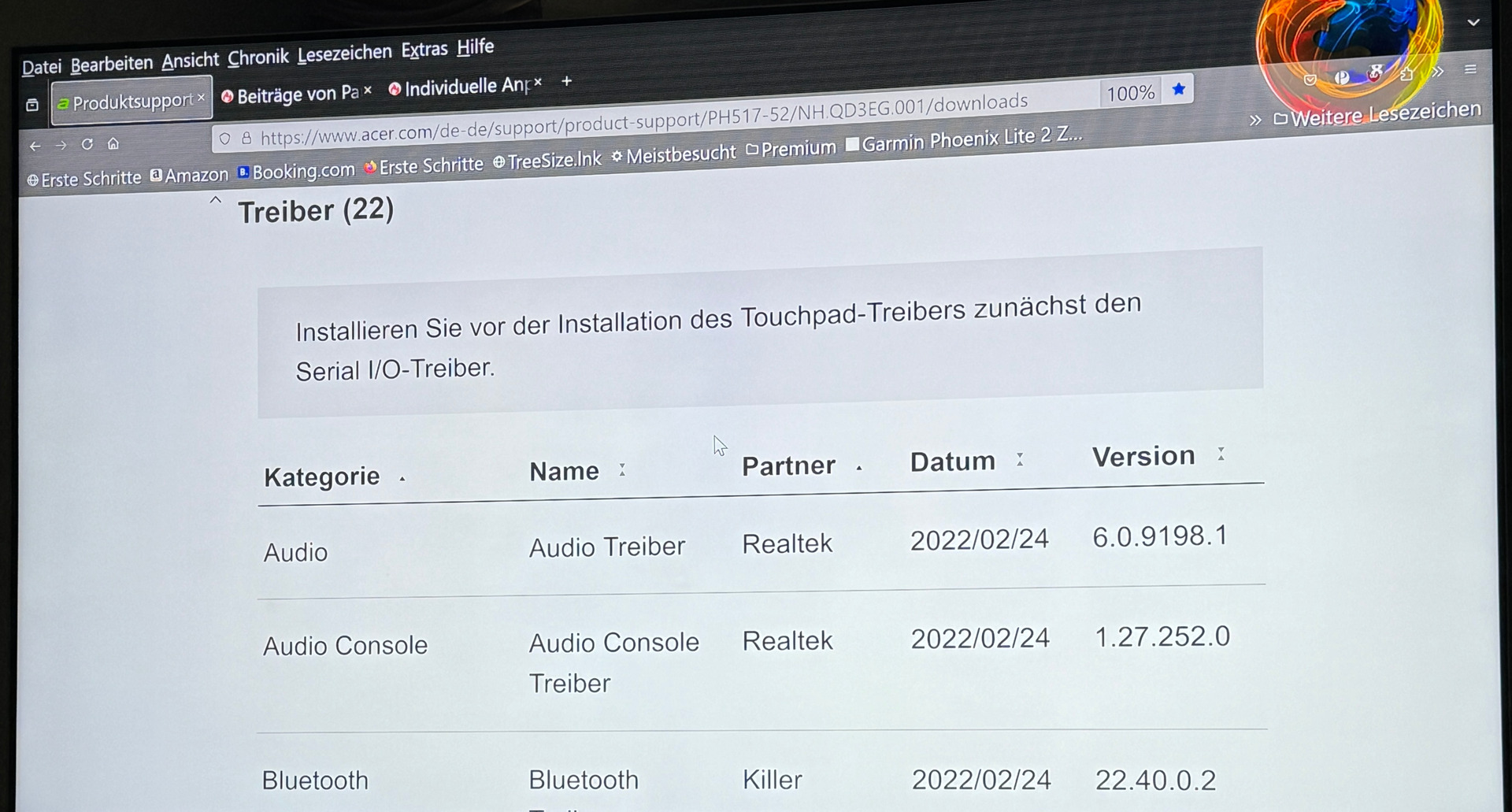This screenshot has width=1512, height=812.
Task: Open the extensions puzzle-piece icon
Action: (1406, 74)
